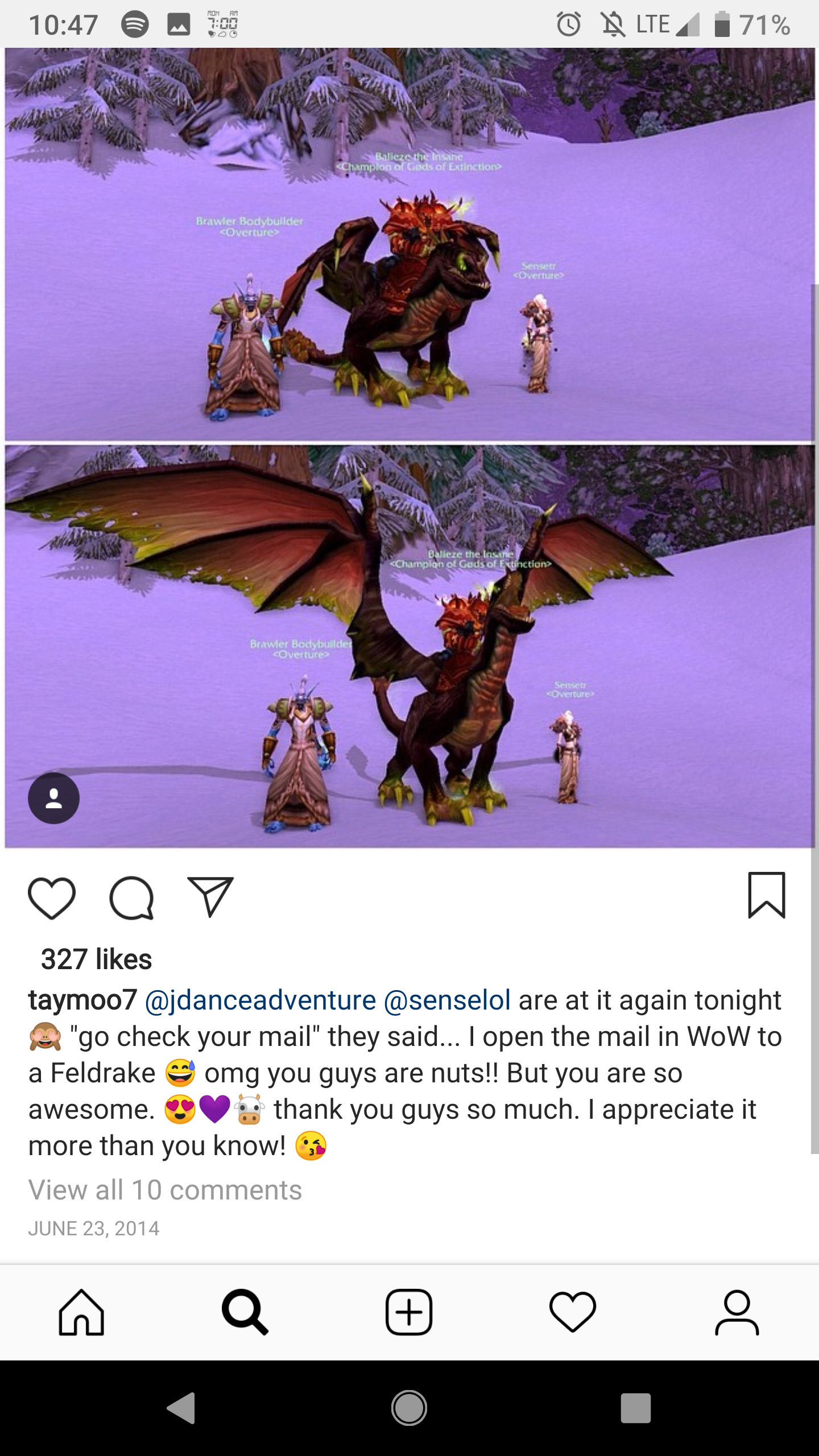819x1456 pixels.
Task: Open Search and explore tab
Action: pos(245,1312)
